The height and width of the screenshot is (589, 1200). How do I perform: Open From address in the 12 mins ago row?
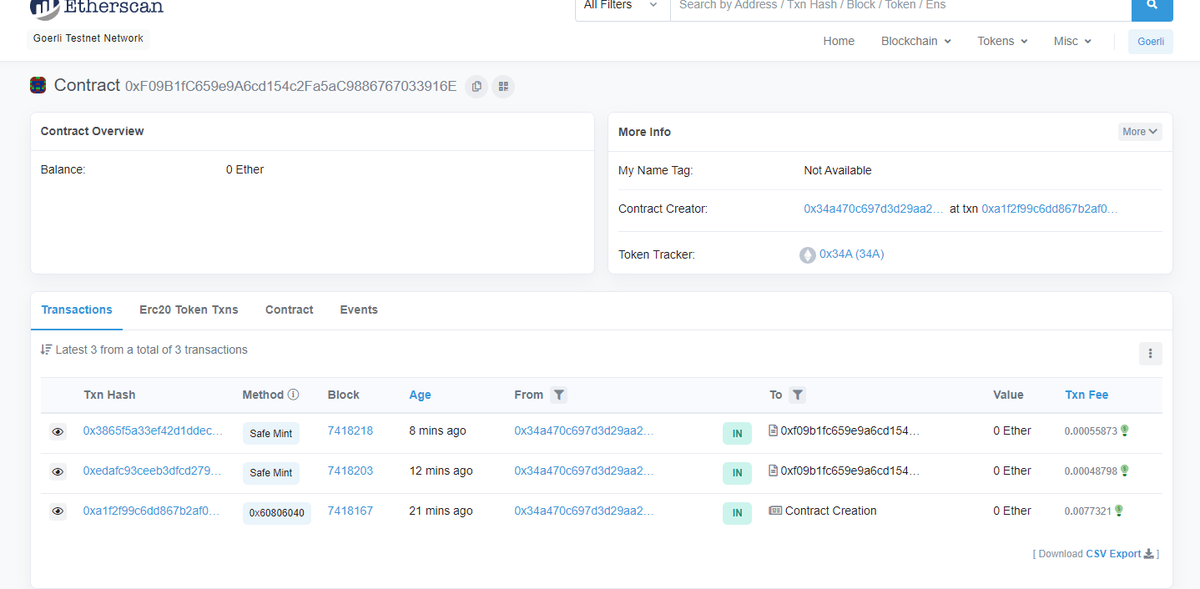click(x=584, y=471)
